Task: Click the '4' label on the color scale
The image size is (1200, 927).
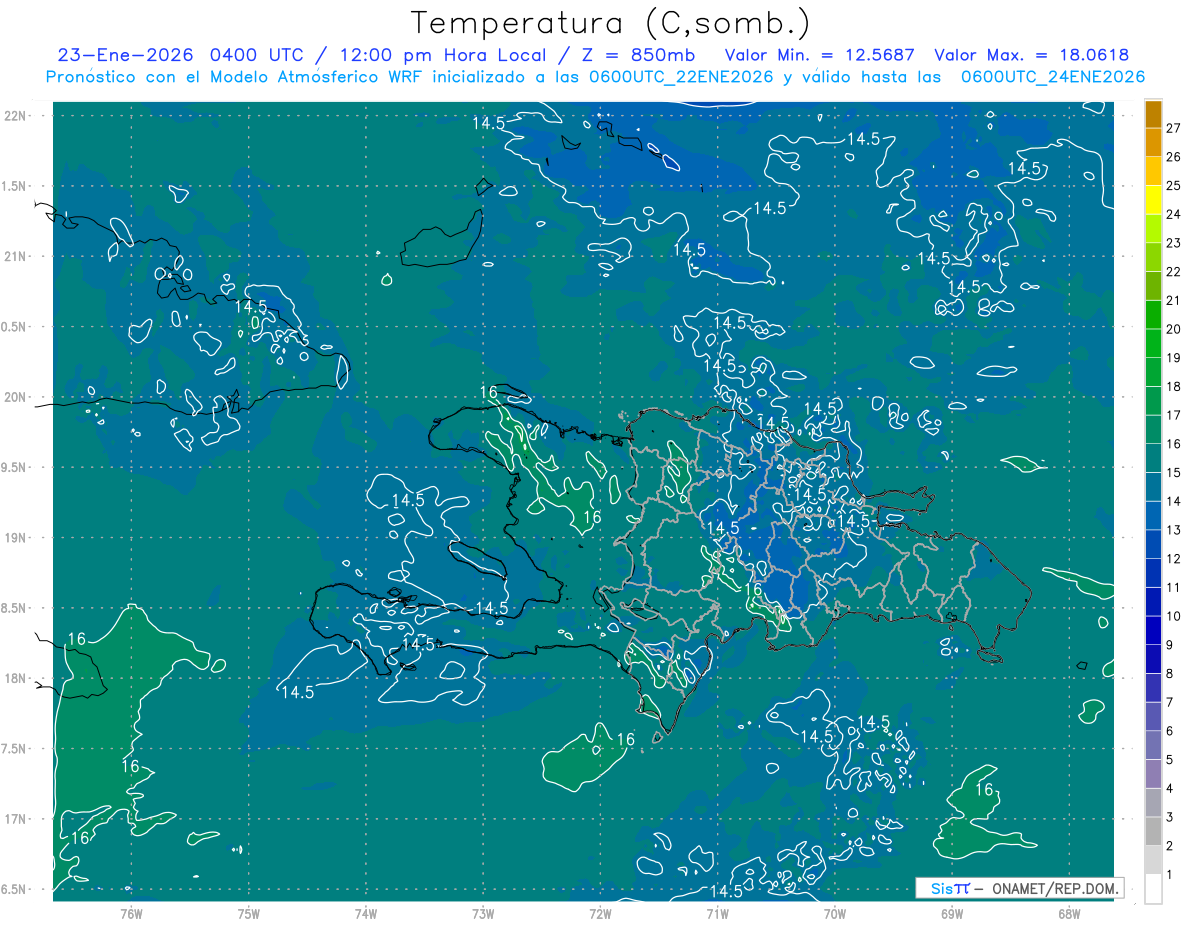Action: click(x=1170, y=788)
